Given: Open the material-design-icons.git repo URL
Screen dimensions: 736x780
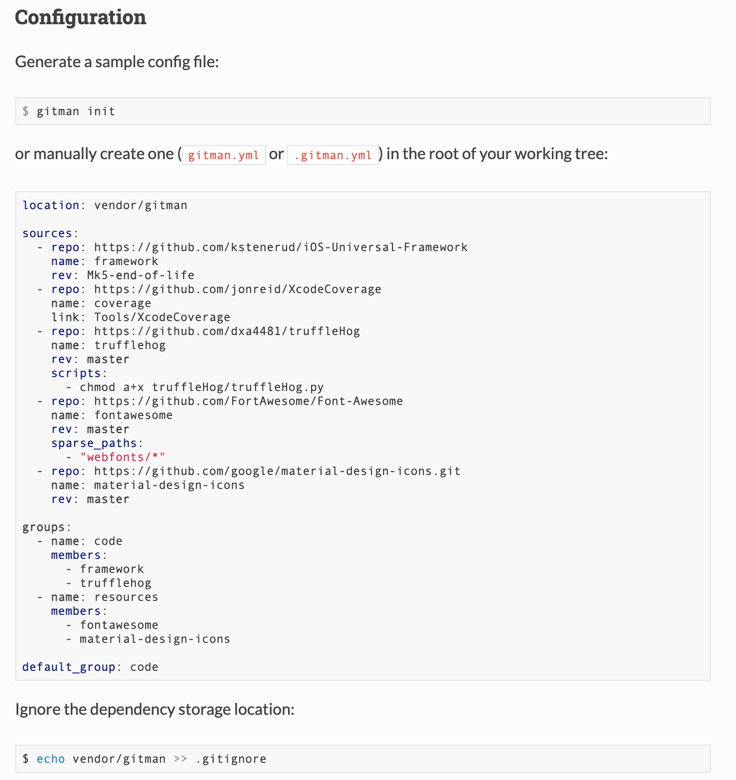Looking at the screenshot, I should click(277, 471).
